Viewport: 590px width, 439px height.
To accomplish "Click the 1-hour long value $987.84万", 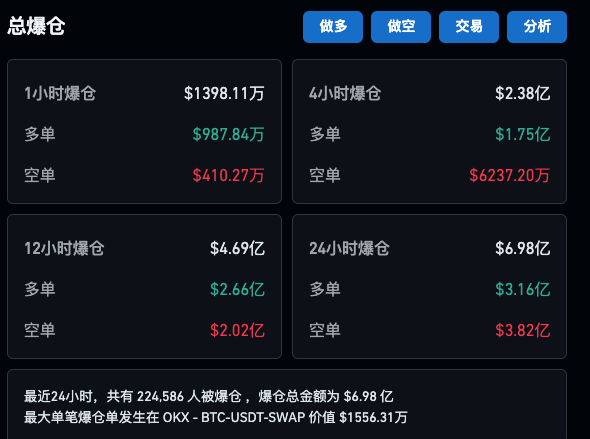I will 228,134.
